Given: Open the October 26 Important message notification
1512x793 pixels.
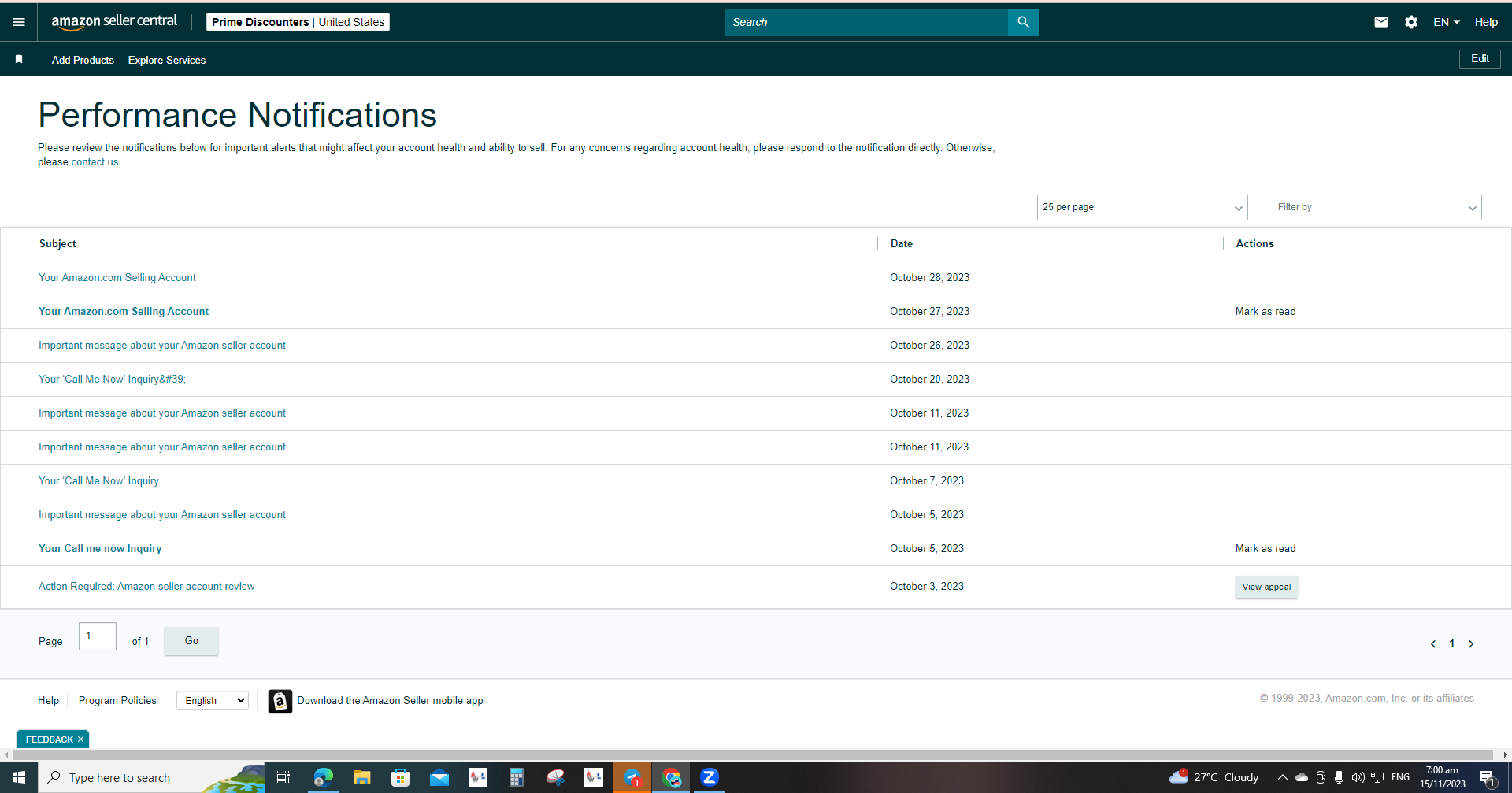Looking at the screenshot, I should point(162,346).
